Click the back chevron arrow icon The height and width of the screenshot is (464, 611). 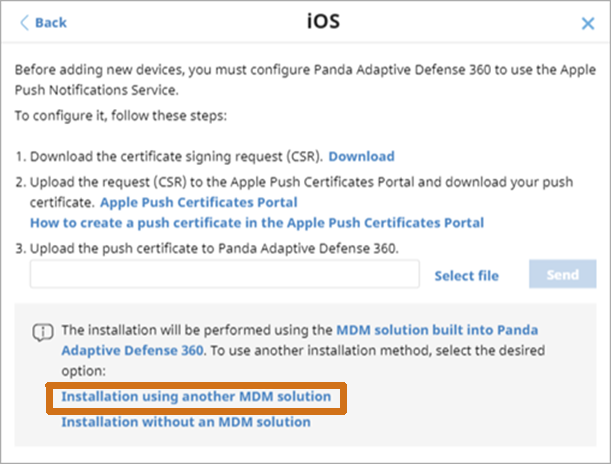coord(24,23)
